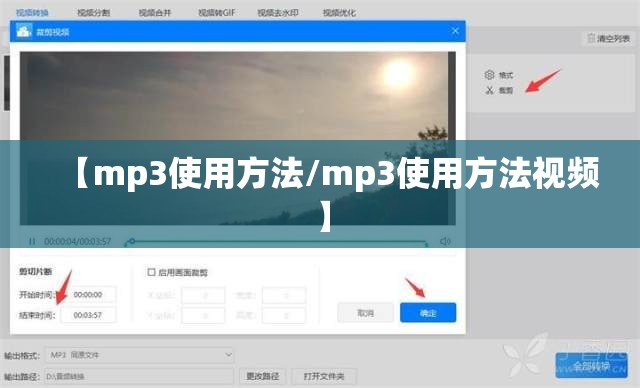Click 清空列表 in the main window
Viewport: 640px width, 388px height.
point(608,39)
